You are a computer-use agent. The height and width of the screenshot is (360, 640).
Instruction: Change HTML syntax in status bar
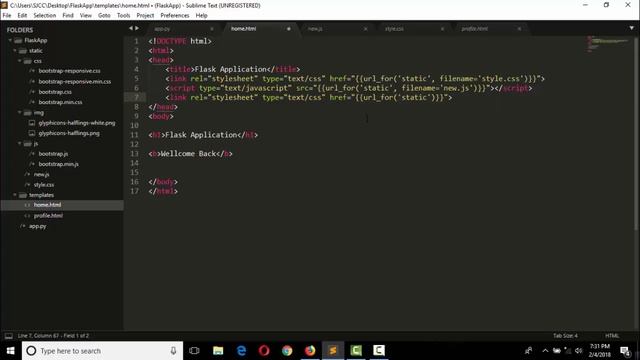(612, 336)
